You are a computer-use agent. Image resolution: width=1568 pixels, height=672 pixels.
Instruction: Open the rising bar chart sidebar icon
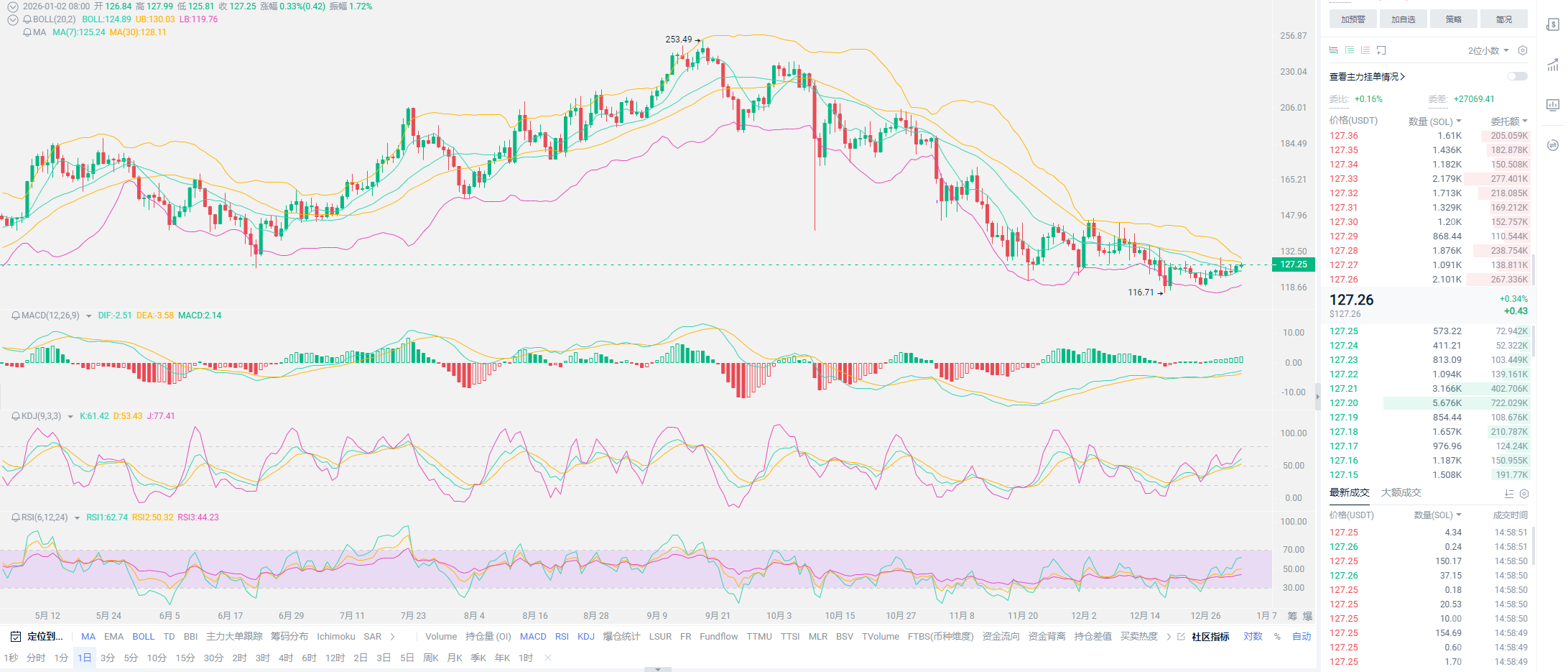coord(1552,65)
